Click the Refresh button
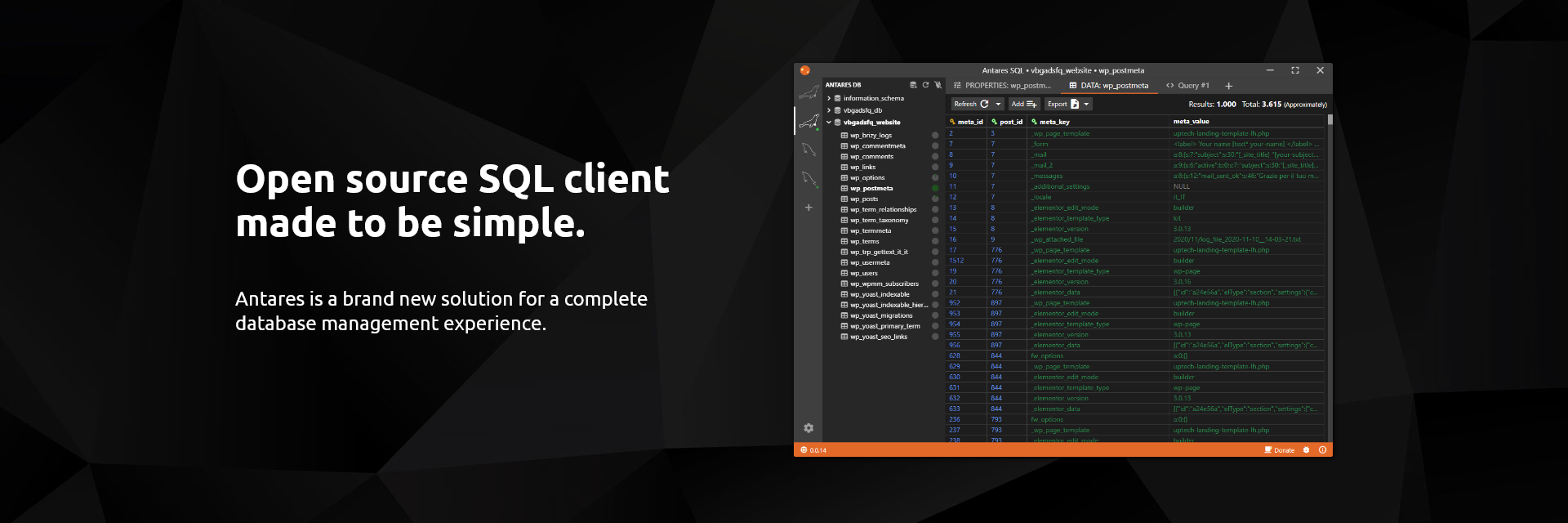 click(x=971, y=104)
